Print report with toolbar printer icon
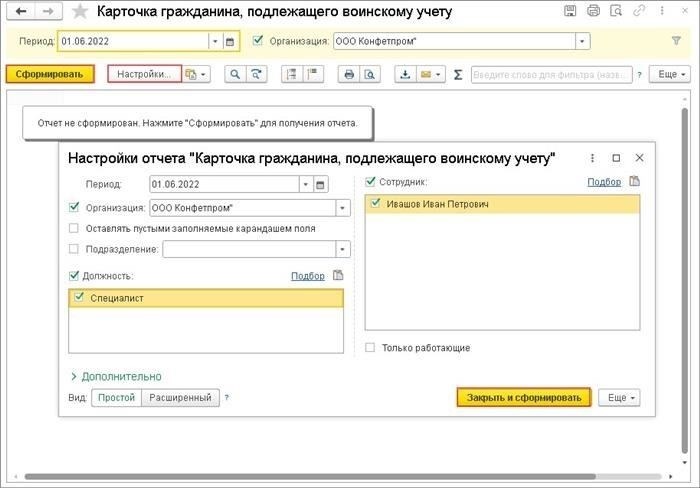700x488 pixels. pyautogui.click(x=349, y=75)
